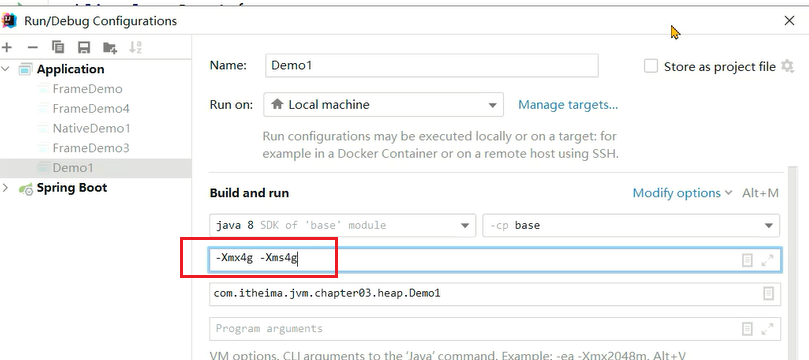
Task: Save configuration with the disk icon
Action: click(84, 48)
